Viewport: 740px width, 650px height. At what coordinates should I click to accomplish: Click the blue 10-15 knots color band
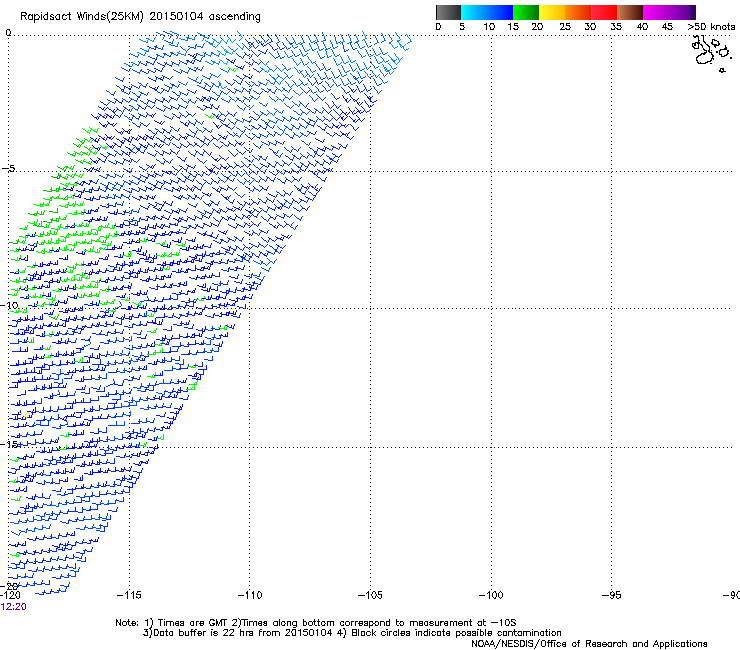pos(500,12)
